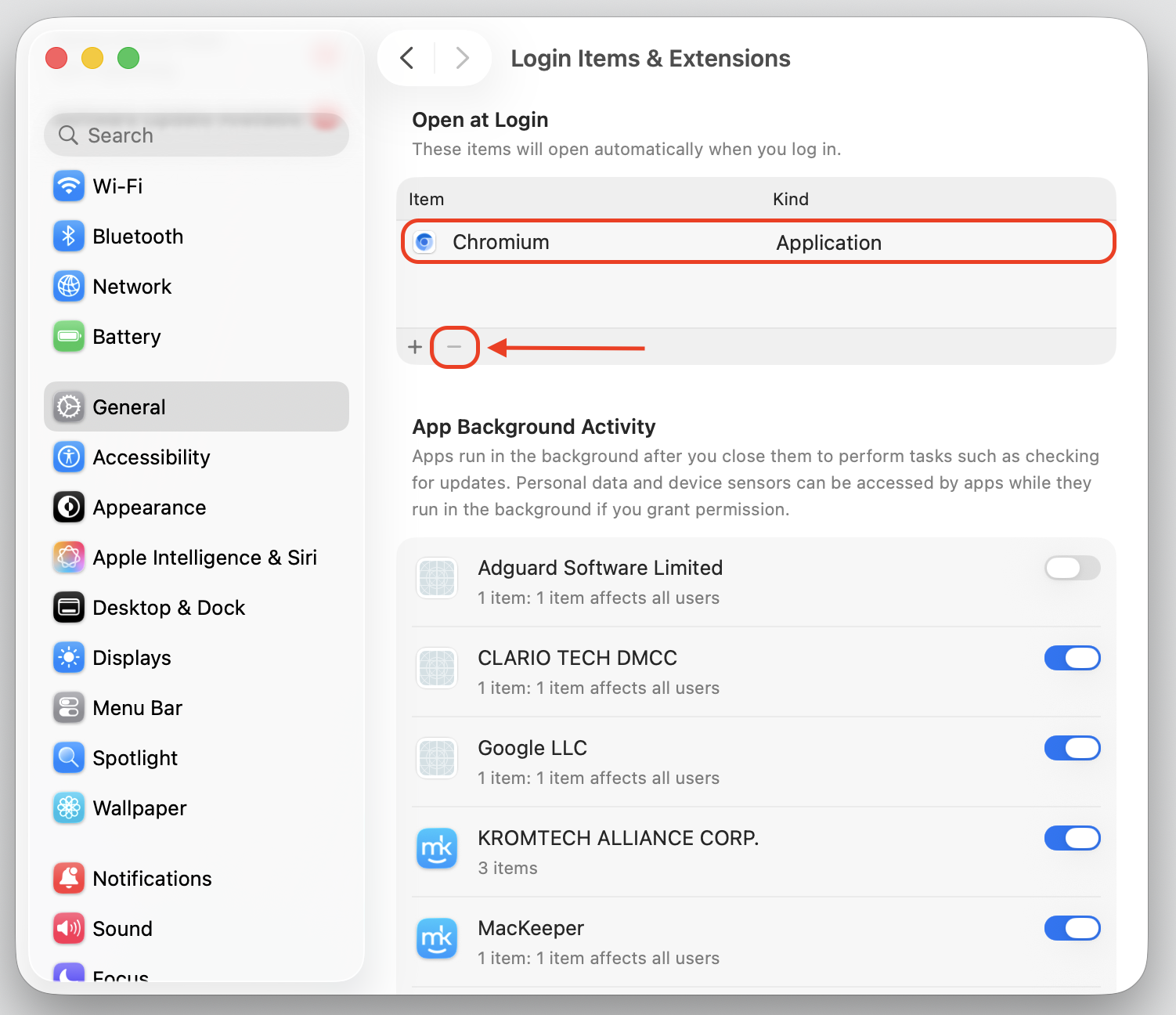
Task: Select Displays in the sidebar
Action: pyautogui.click(x=197, y=658)
